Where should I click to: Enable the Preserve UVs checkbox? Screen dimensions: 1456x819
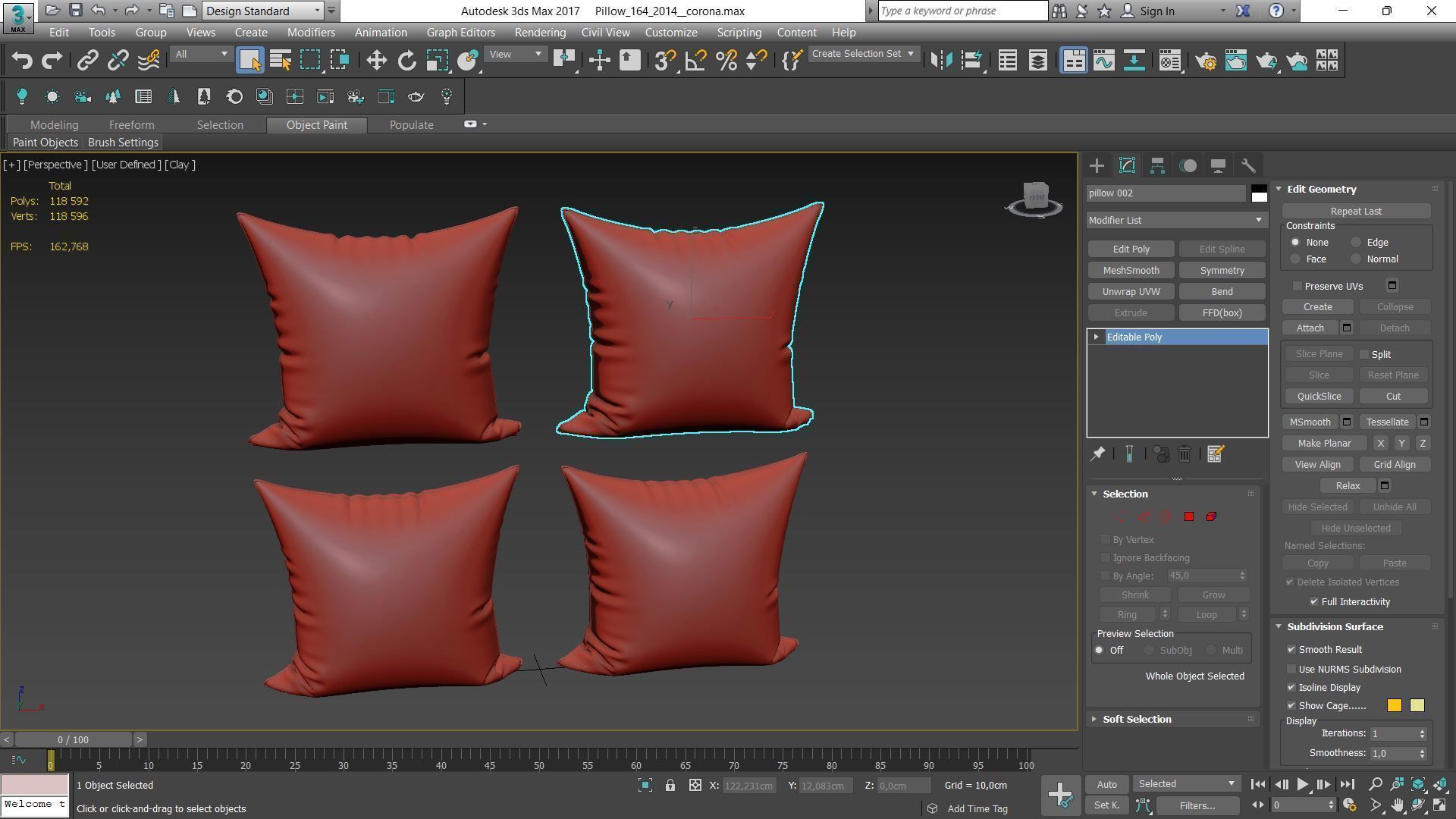tap(1298, 287)
